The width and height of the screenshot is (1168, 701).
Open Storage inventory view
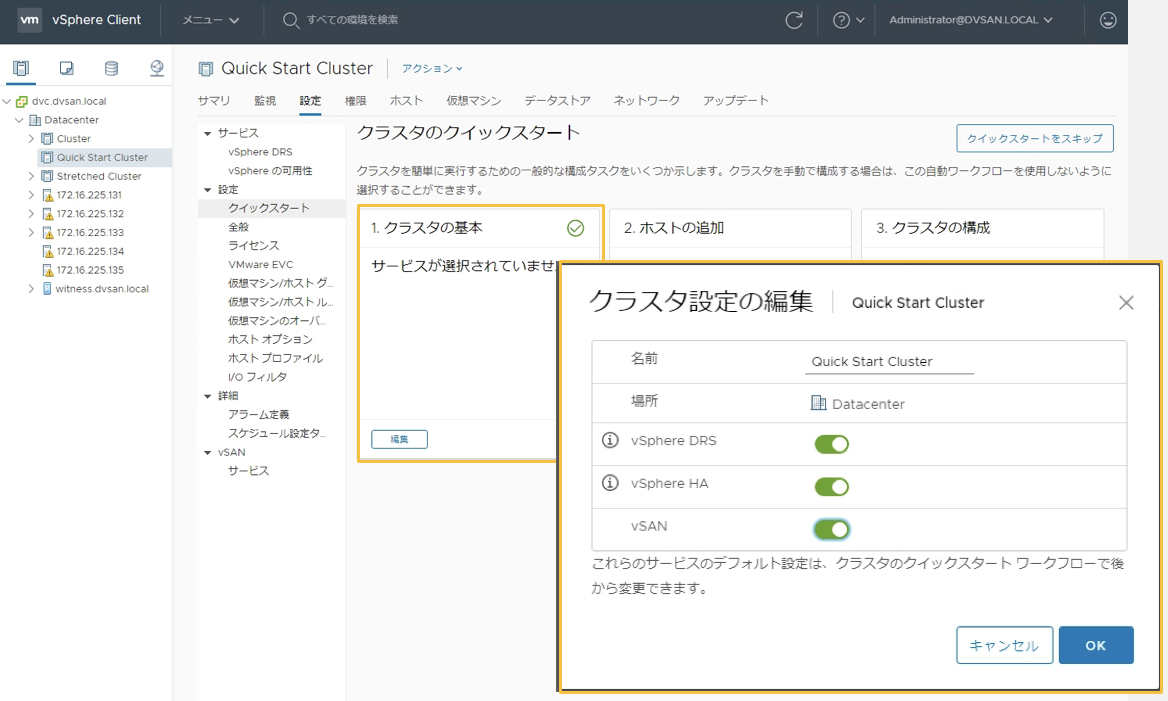pos(111,69)
